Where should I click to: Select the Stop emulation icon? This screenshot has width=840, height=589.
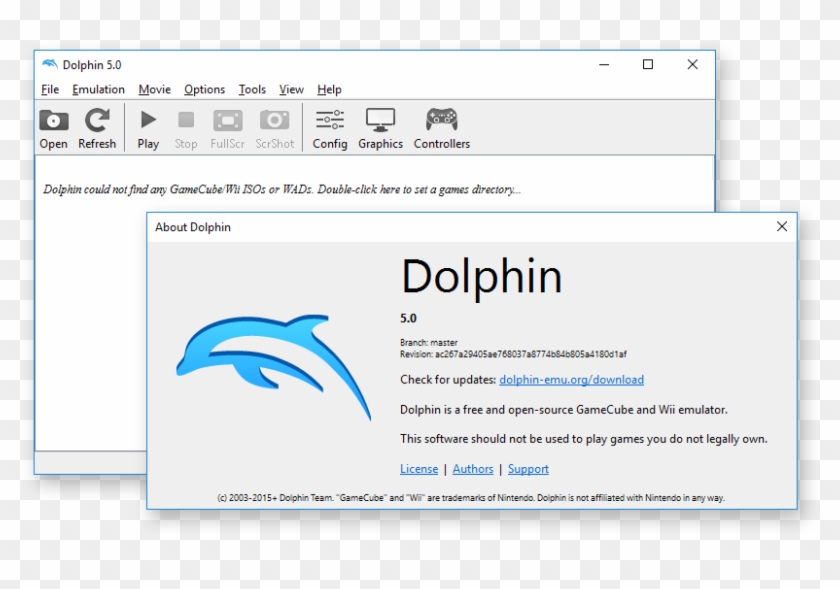coord(185,120)
